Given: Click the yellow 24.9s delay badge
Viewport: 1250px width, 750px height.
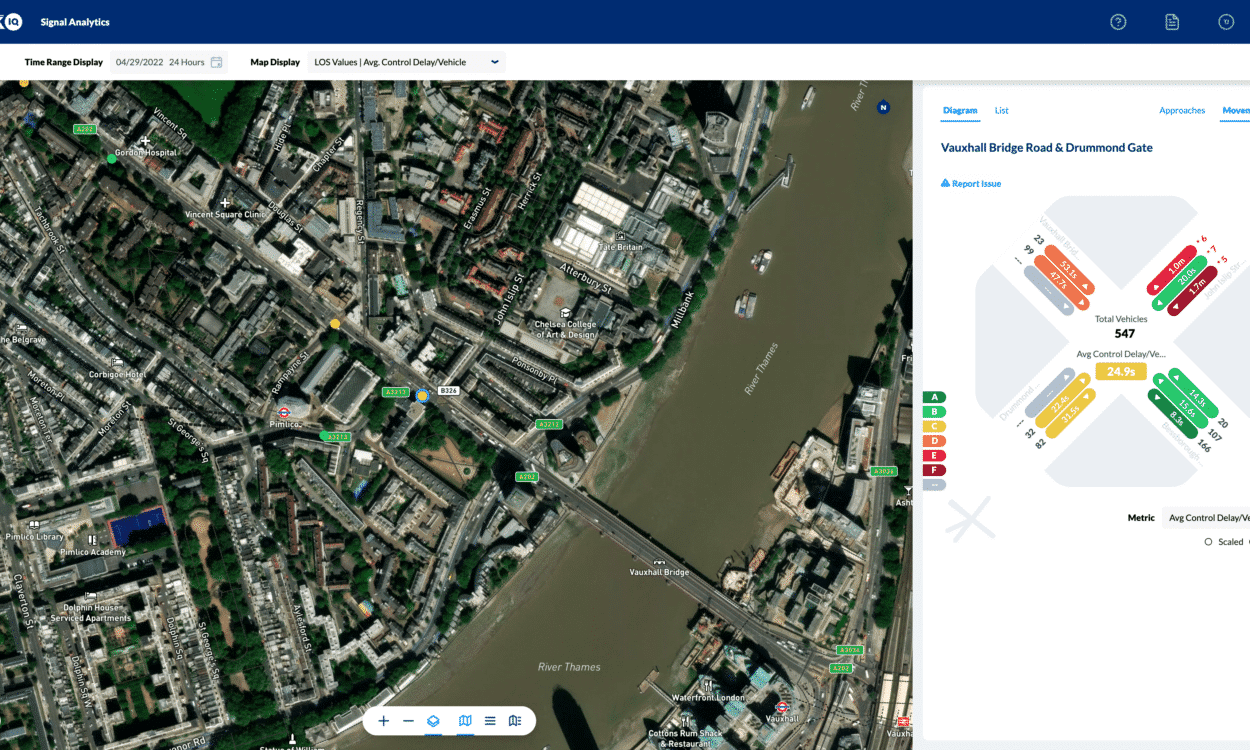Looking at the screenshot, I should (1120, 370).
